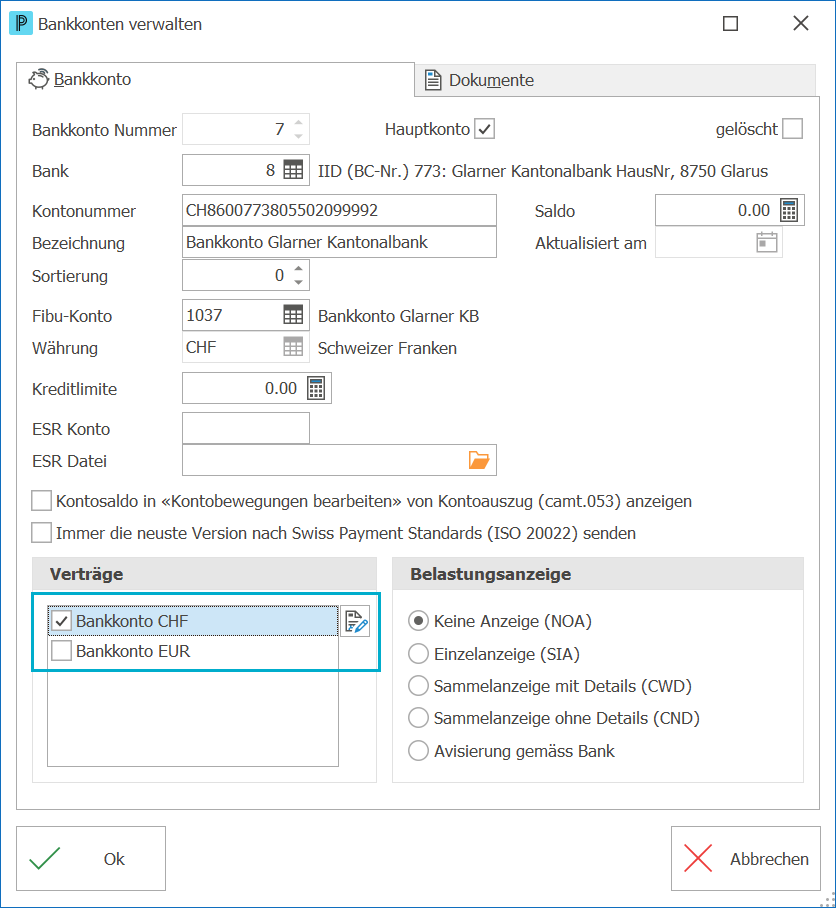Open the Aktualisiert am calendar picker
The height and width of the screenshot is (908, 836).
coord(767,243)
